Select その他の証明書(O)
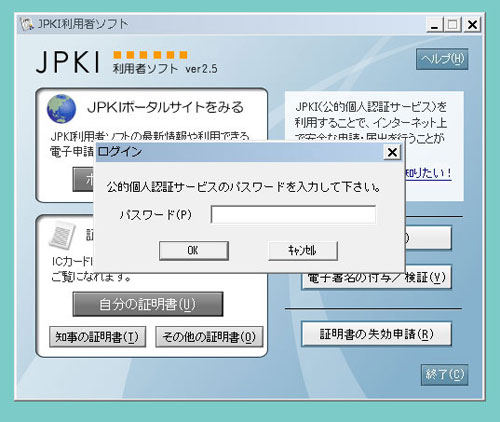500x422 pixels. tap(209, 337)
